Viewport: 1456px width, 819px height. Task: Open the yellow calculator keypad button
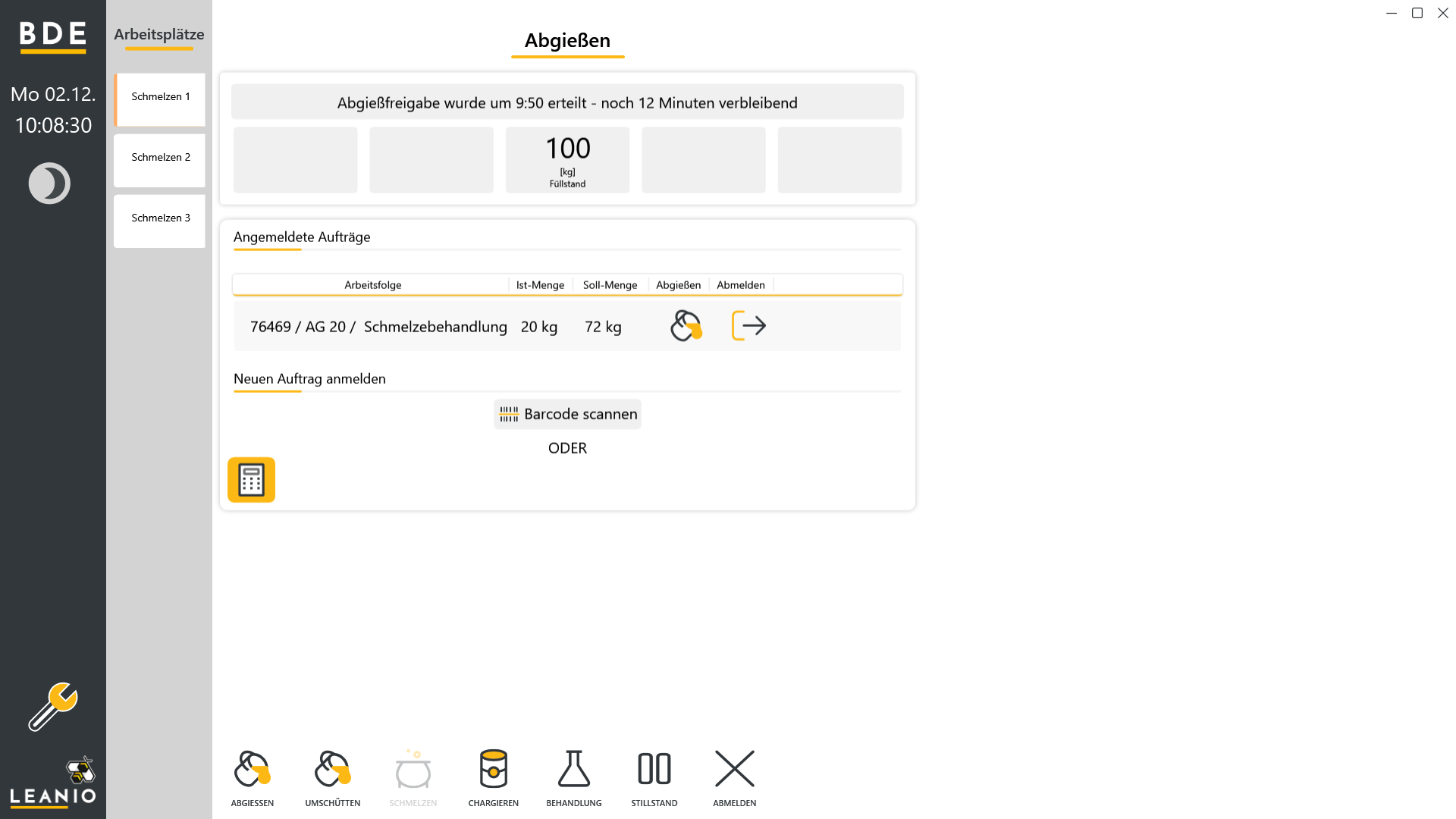[x=252, y=480]
